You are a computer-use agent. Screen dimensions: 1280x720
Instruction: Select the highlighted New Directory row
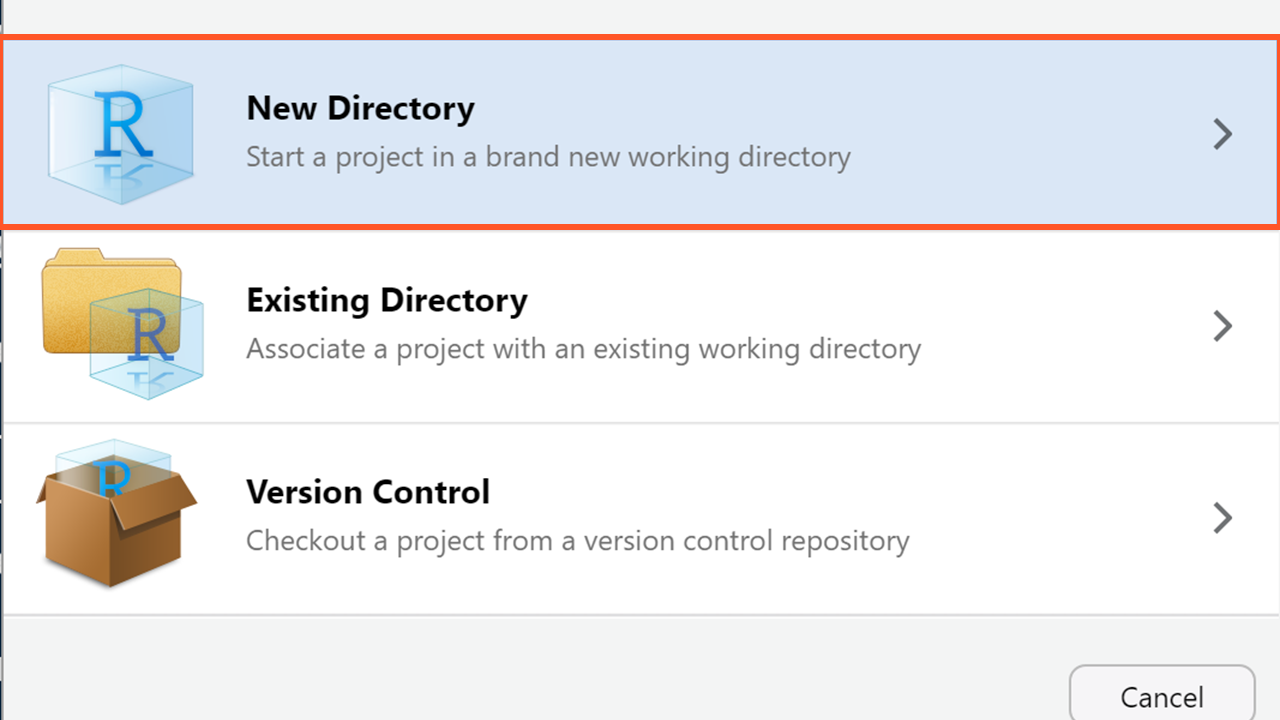(x=640, y=133)
